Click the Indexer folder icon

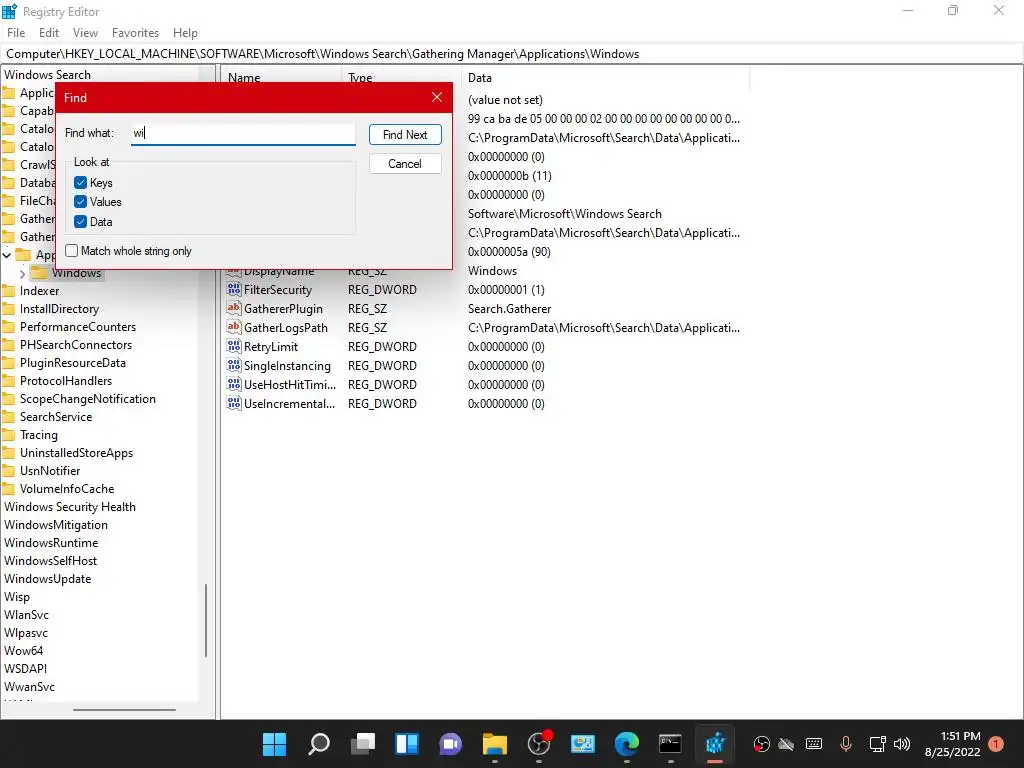point(8,291)
